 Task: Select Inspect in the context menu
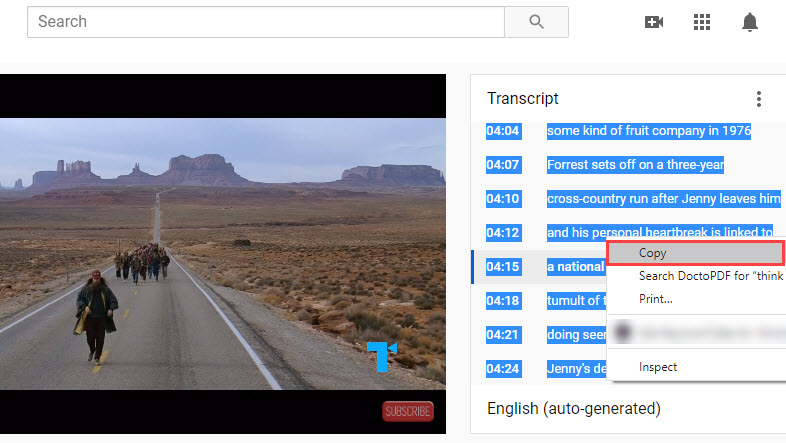pos(658,367)
